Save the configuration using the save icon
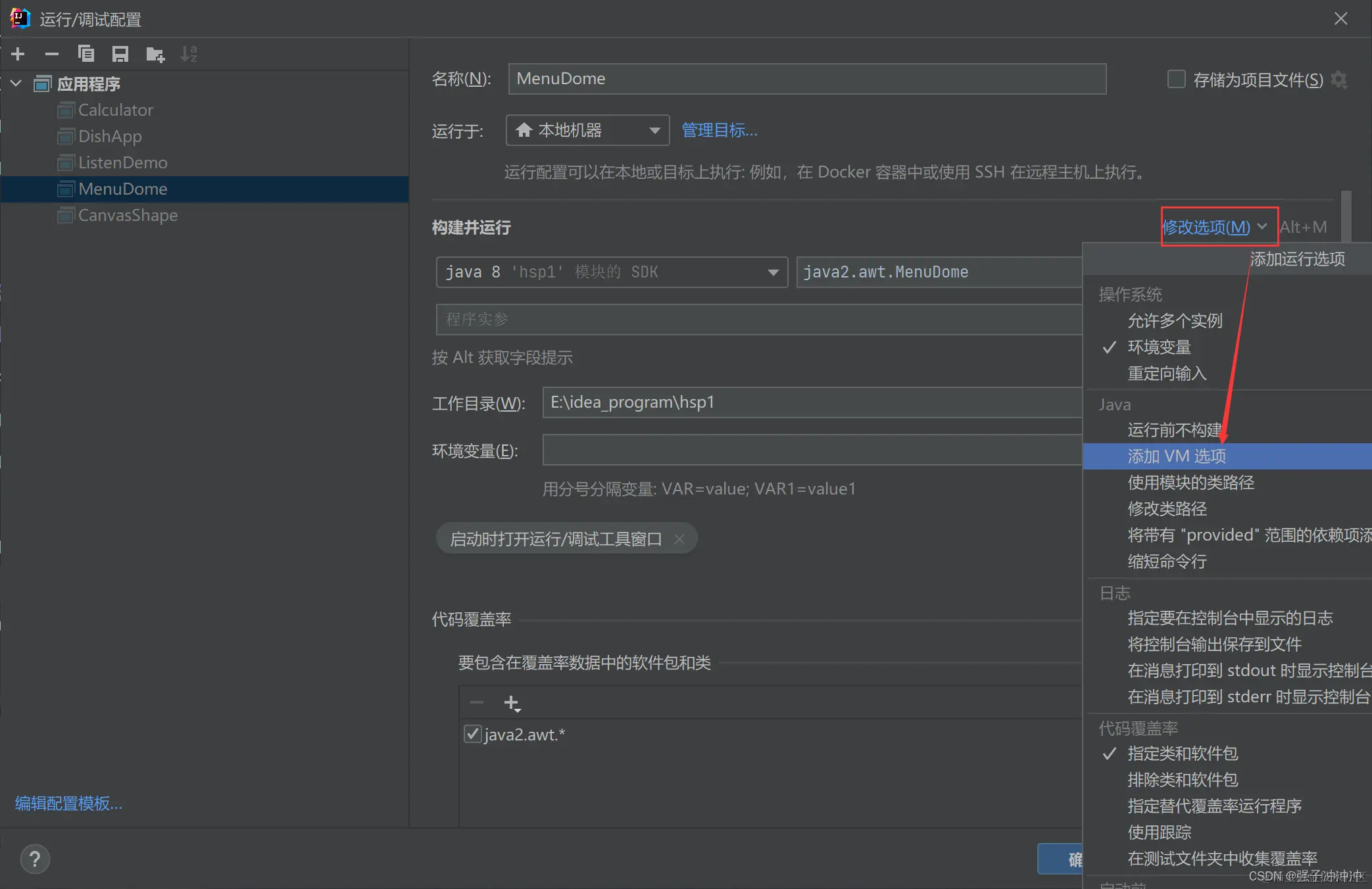Screen dimensions: 1372x889 tap(120, 53)
